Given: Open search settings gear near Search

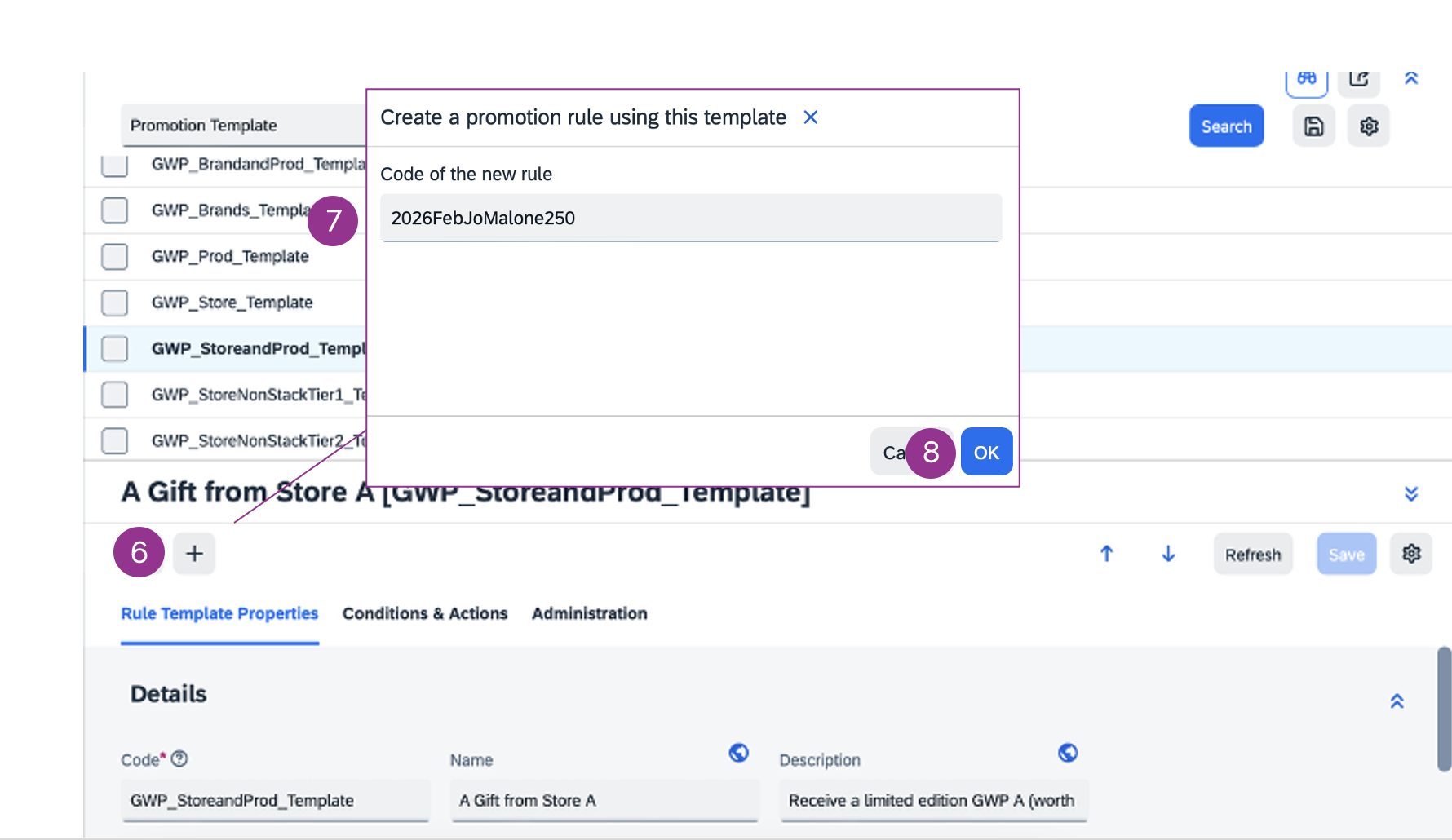Looking at the screenshot, I should coord(1368,126).
